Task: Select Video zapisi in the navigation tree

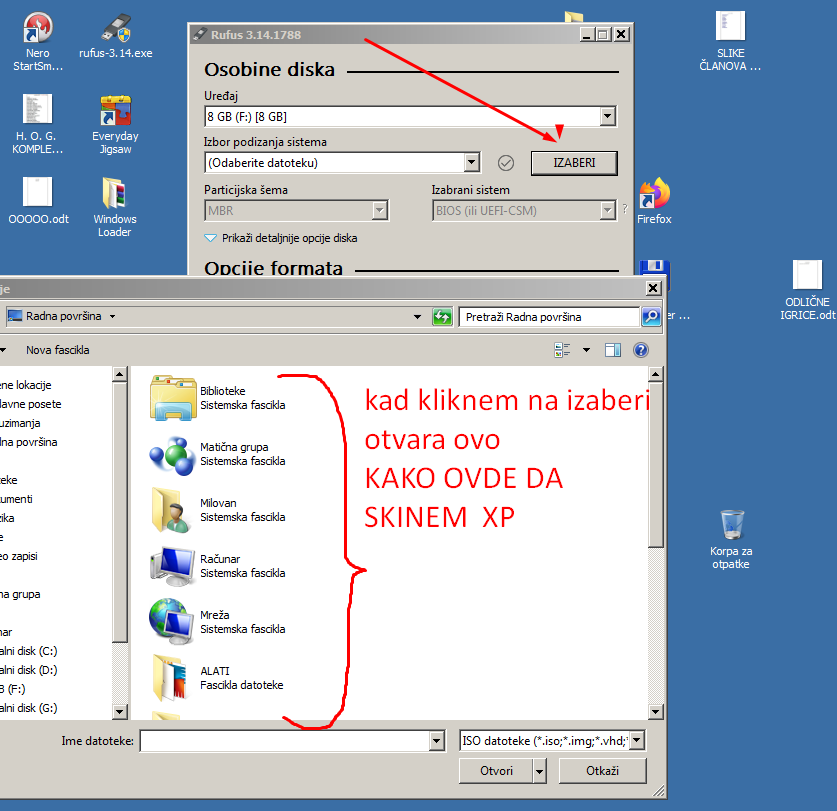Action: click(x=19, y=556)
